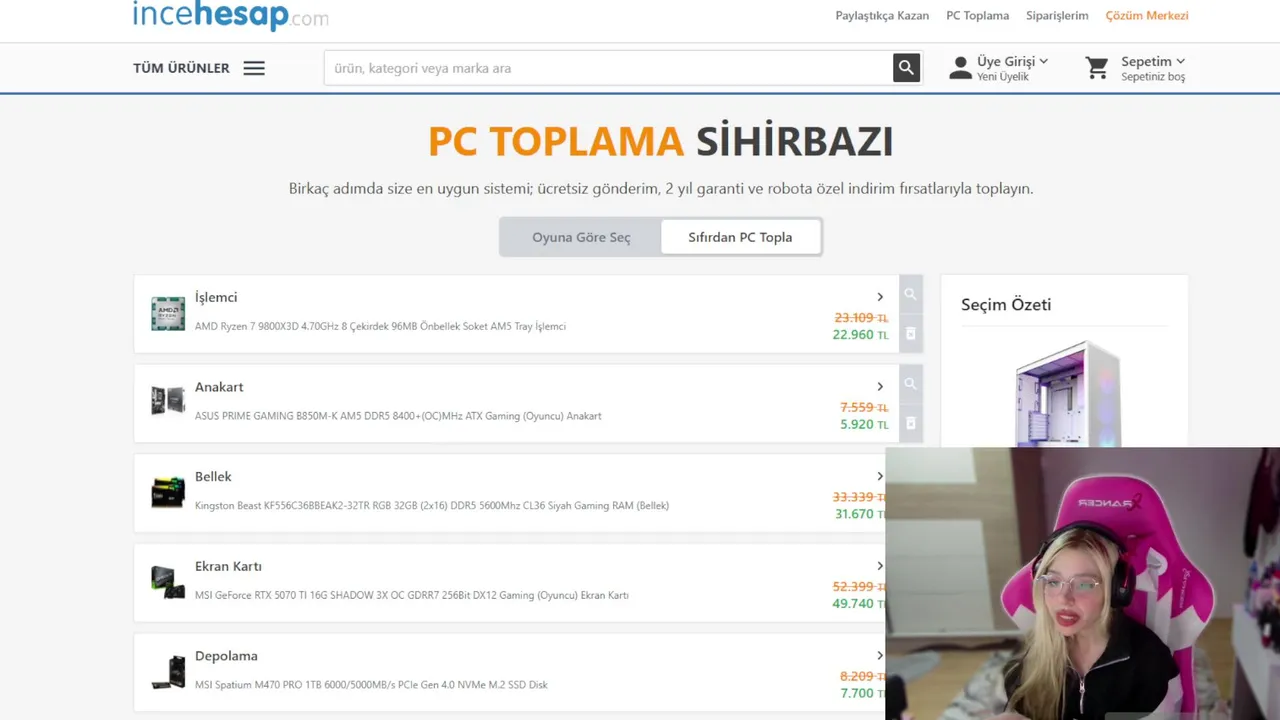
Task: Expand the Anakart row chevron
Action: click(880, 387)
